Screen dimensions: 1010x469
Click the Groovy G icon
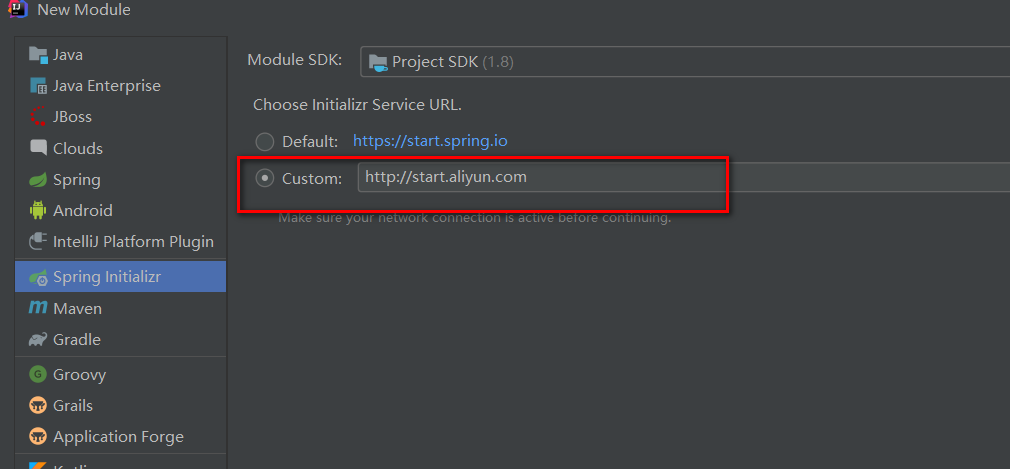tap(39, 374)
